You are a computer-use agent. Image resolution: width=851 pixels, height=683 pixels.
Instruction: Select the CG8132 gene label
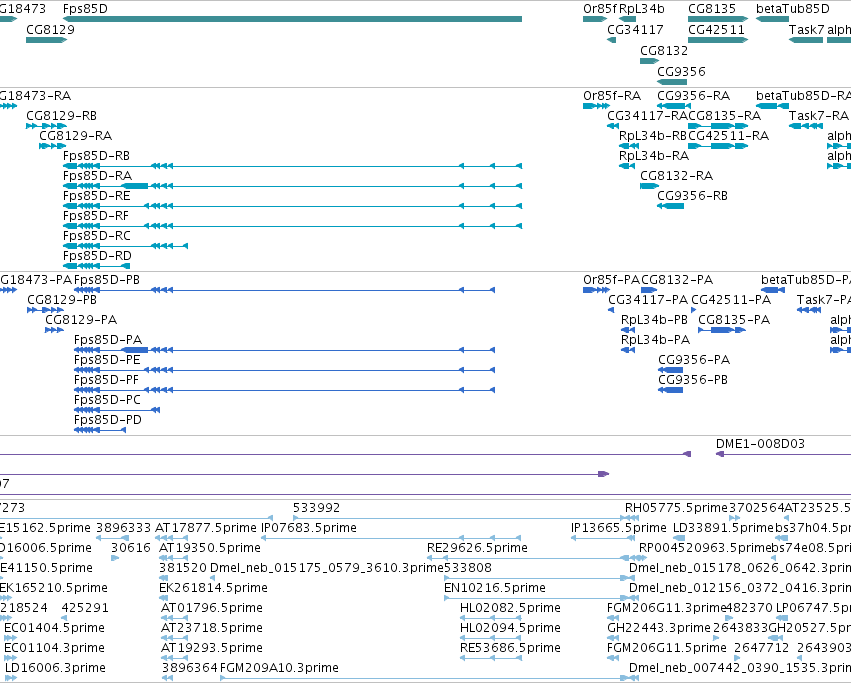pos(664,51)
